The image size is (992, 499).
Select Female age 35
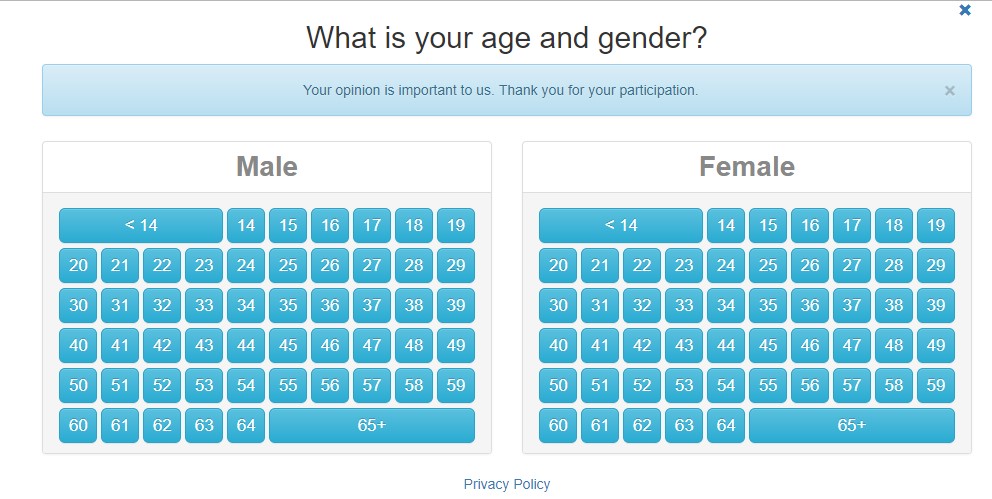pyautogui.click(x=768, y=305)
